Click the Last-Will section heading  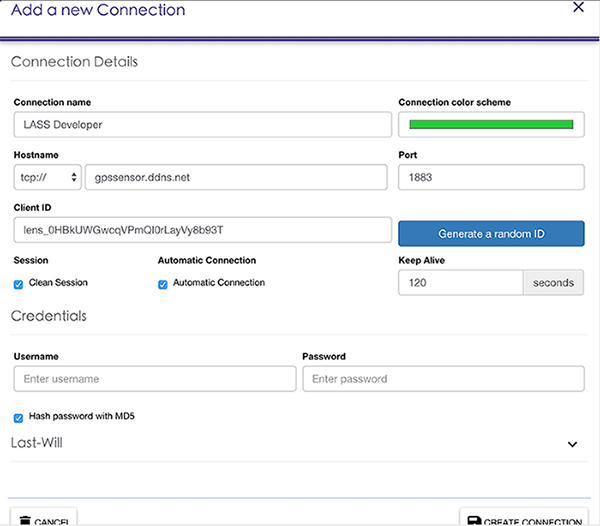[37, 443]
